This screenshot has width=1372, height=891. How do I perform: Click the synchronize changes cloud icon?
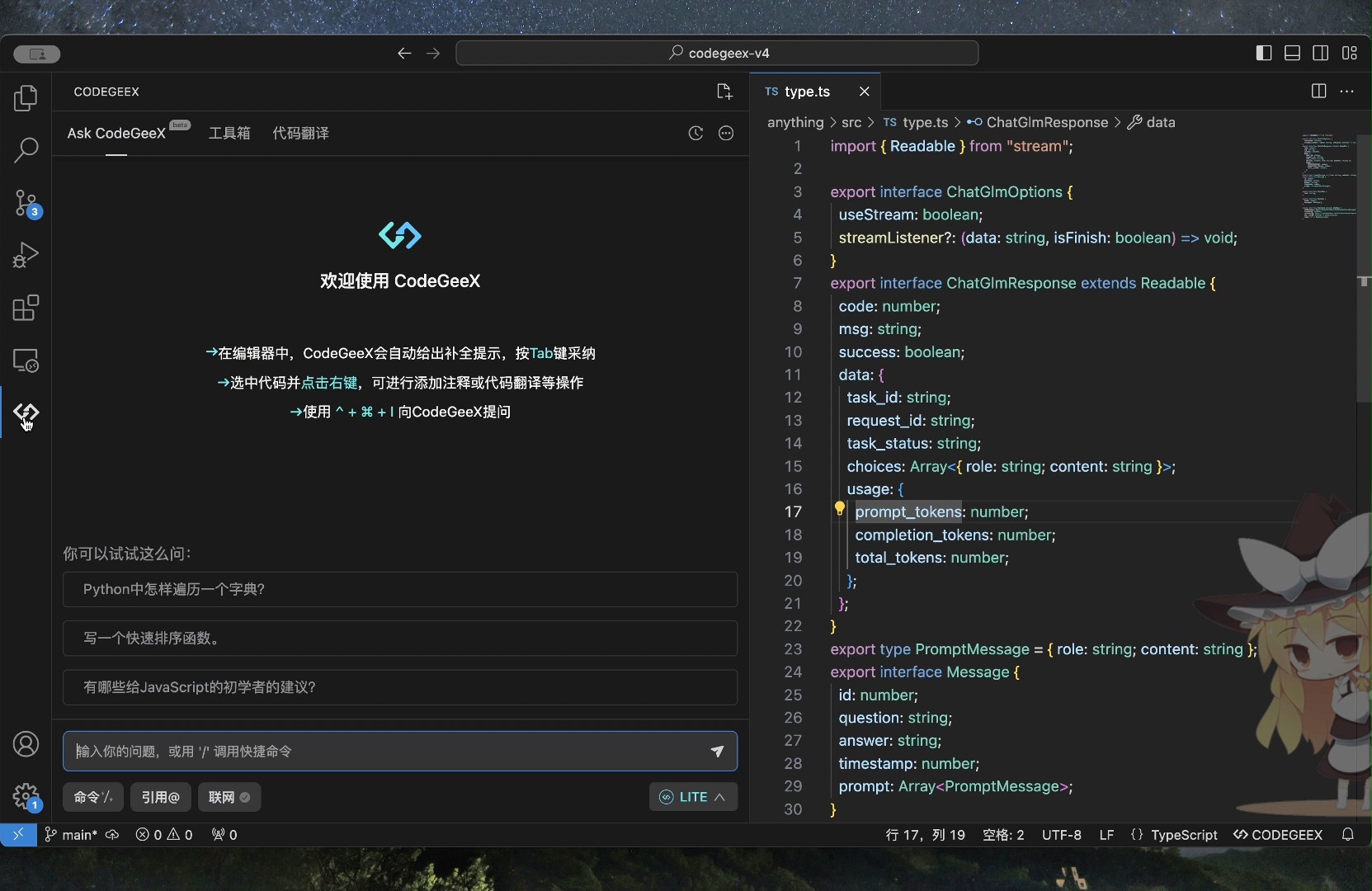(x=113, y=835)
